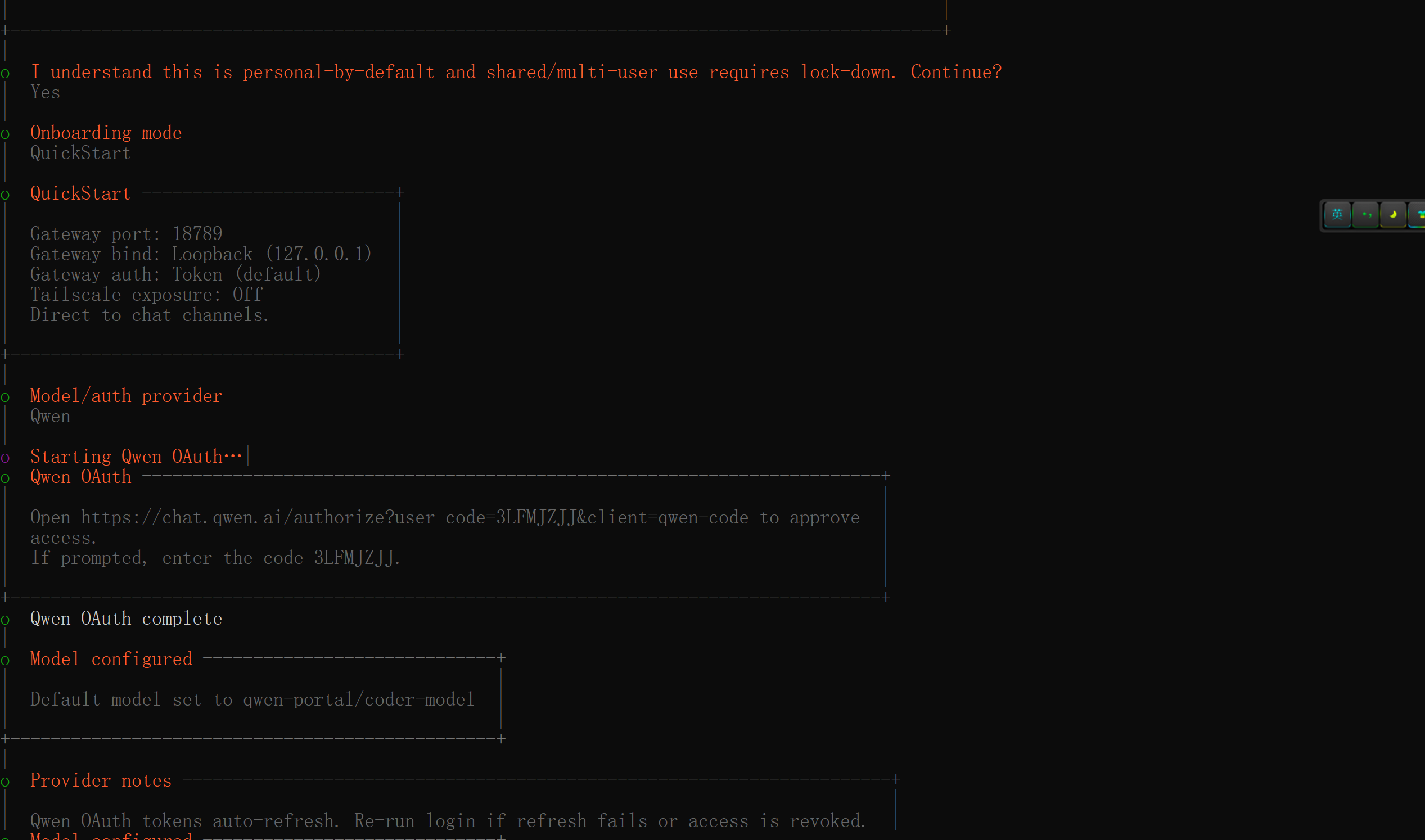Toggle the IME English/Chinese mode button
This screenshot has width=1425, height=840.
(1337, 215)
